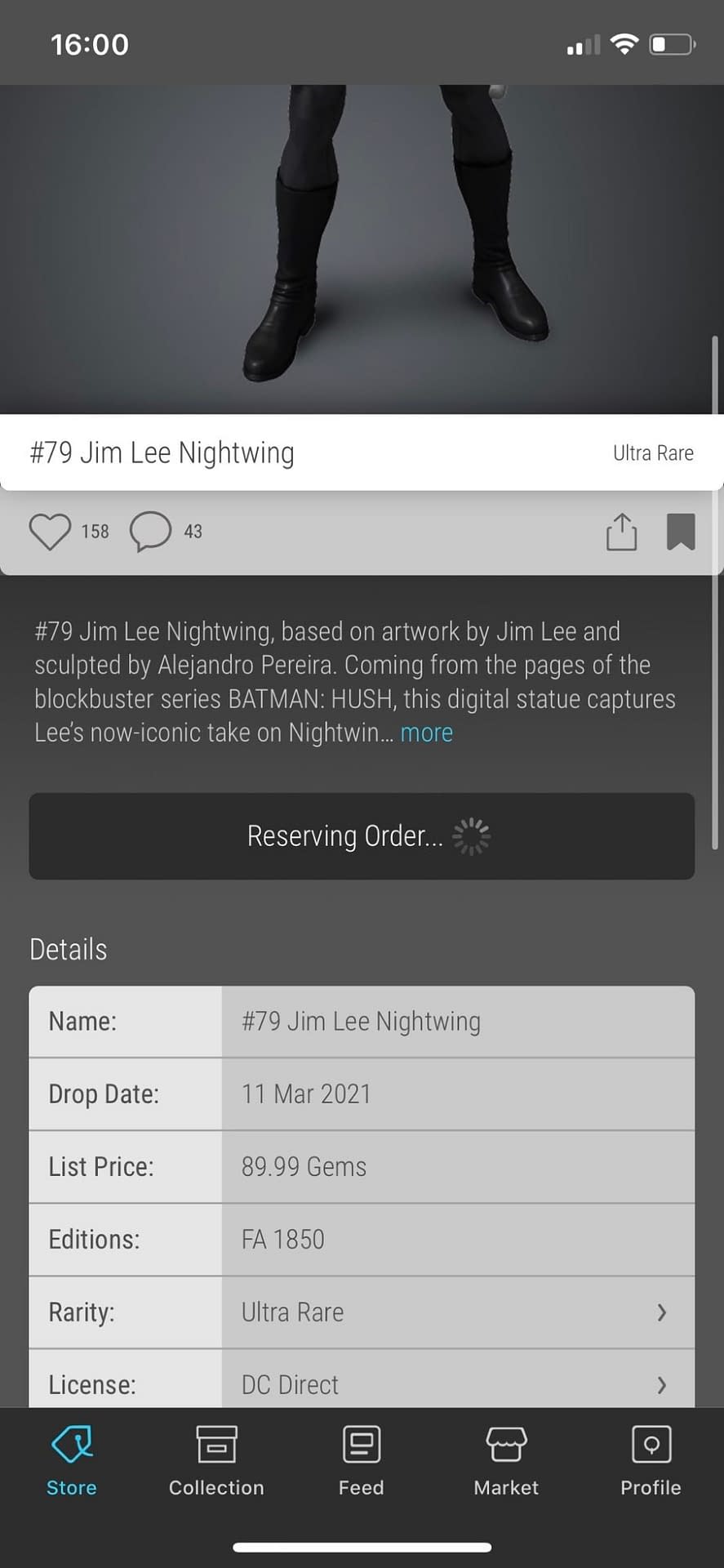Expand the License row chevron
The image size is (724, 1568).
[662, 1384]
